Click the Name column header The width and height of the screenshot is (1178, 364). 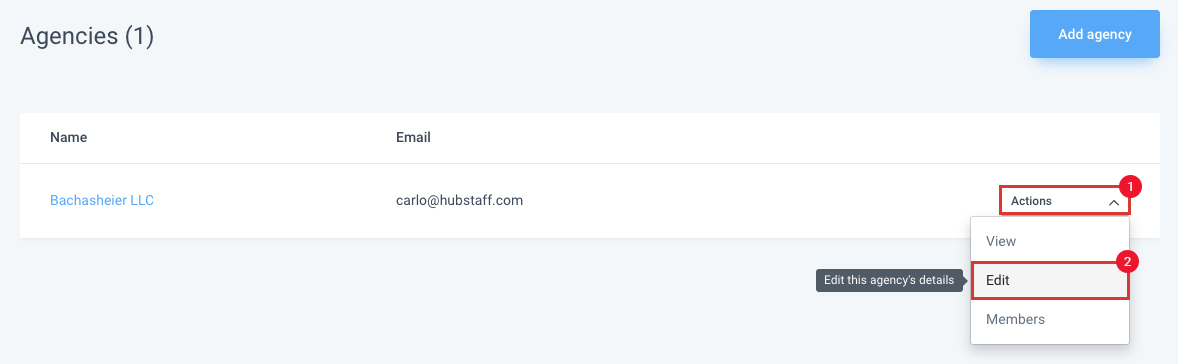68,137
